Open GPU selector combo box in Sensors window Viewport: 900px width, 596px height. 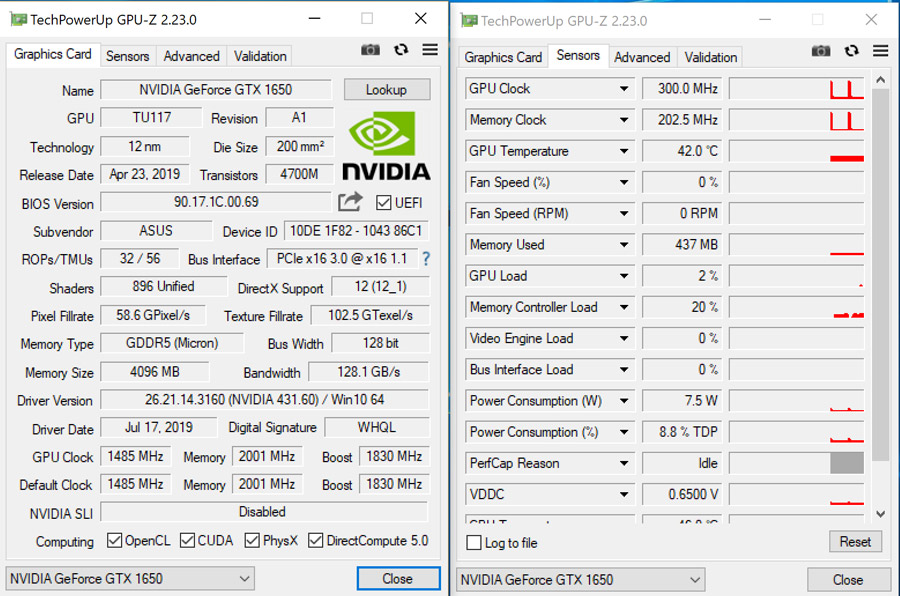click(580, 579)
